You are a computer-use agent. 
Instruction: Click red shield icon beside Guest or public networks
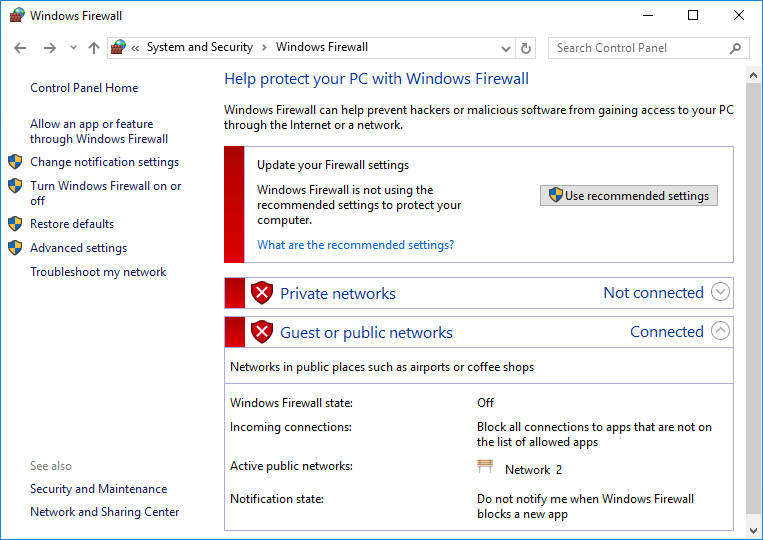[x=262, y=332]
